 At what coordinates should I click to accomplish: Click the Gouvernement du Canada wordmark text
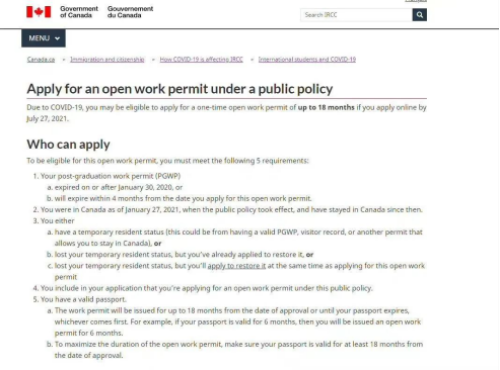point(130,12)
